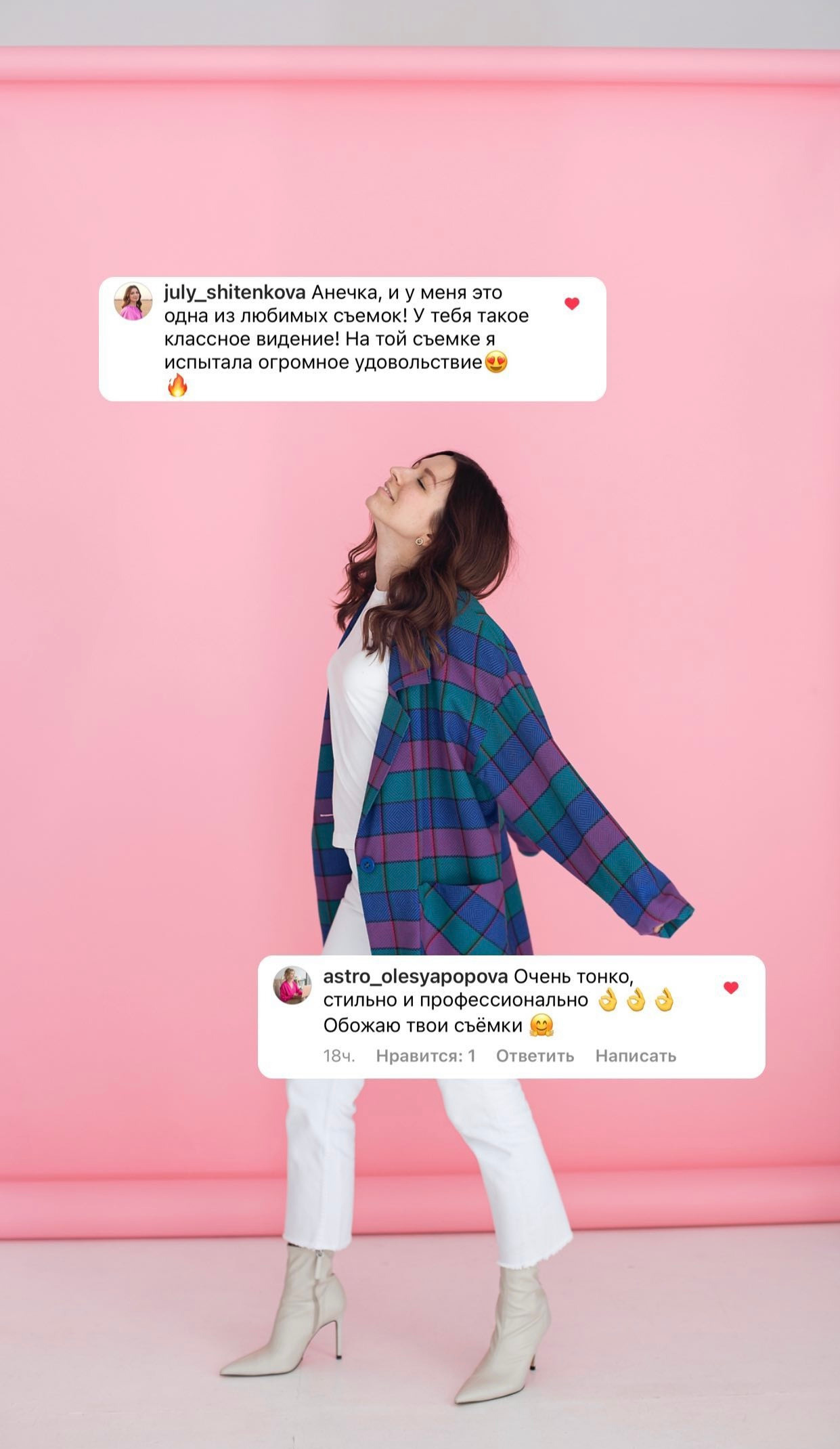This screenshot has width=840, height=1449.
Task: Tap the july_shitenkova username
Action: pos(234,293)
